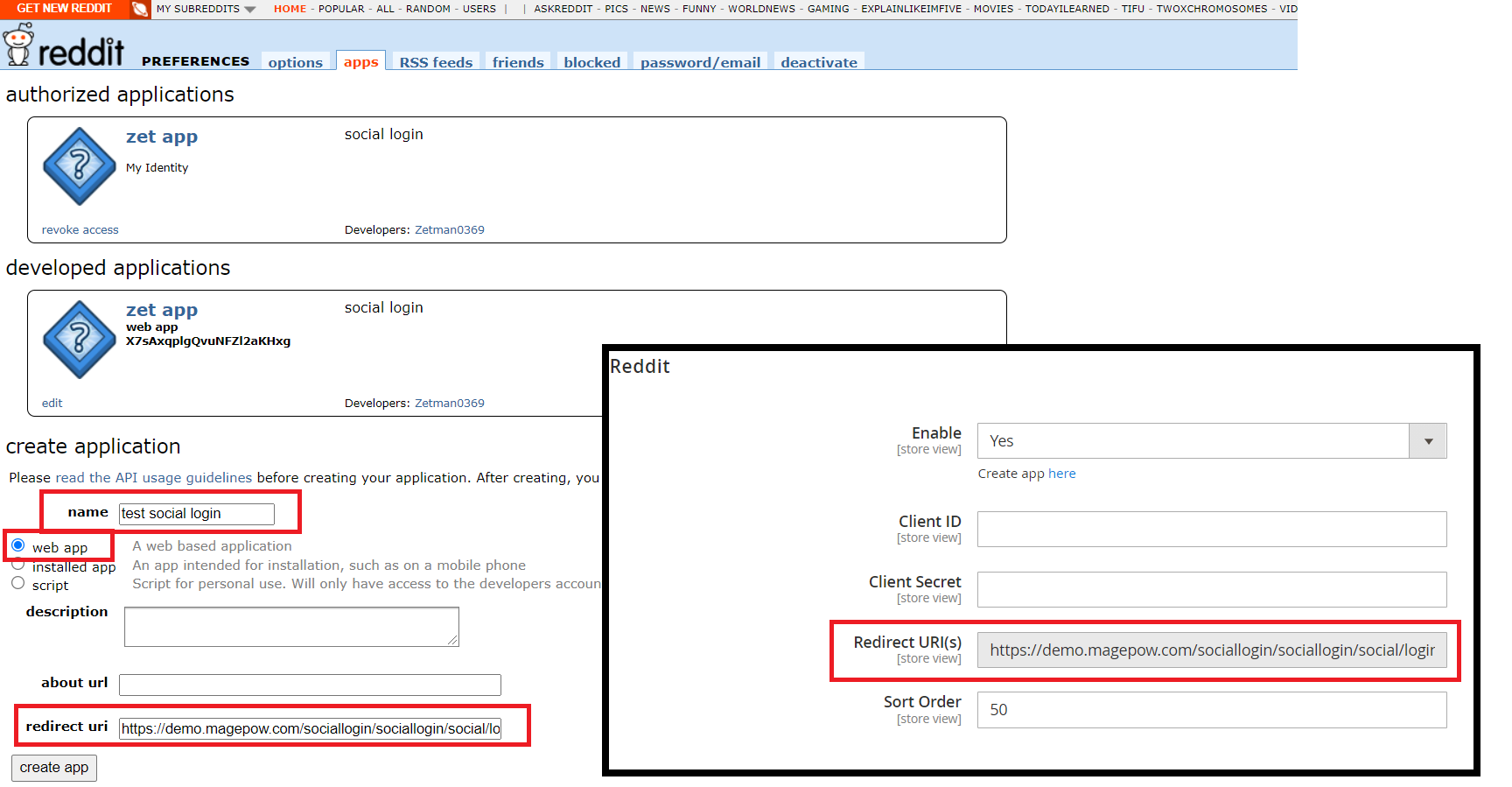
Task: Open the API usage guidelines link
Action: 153,478
